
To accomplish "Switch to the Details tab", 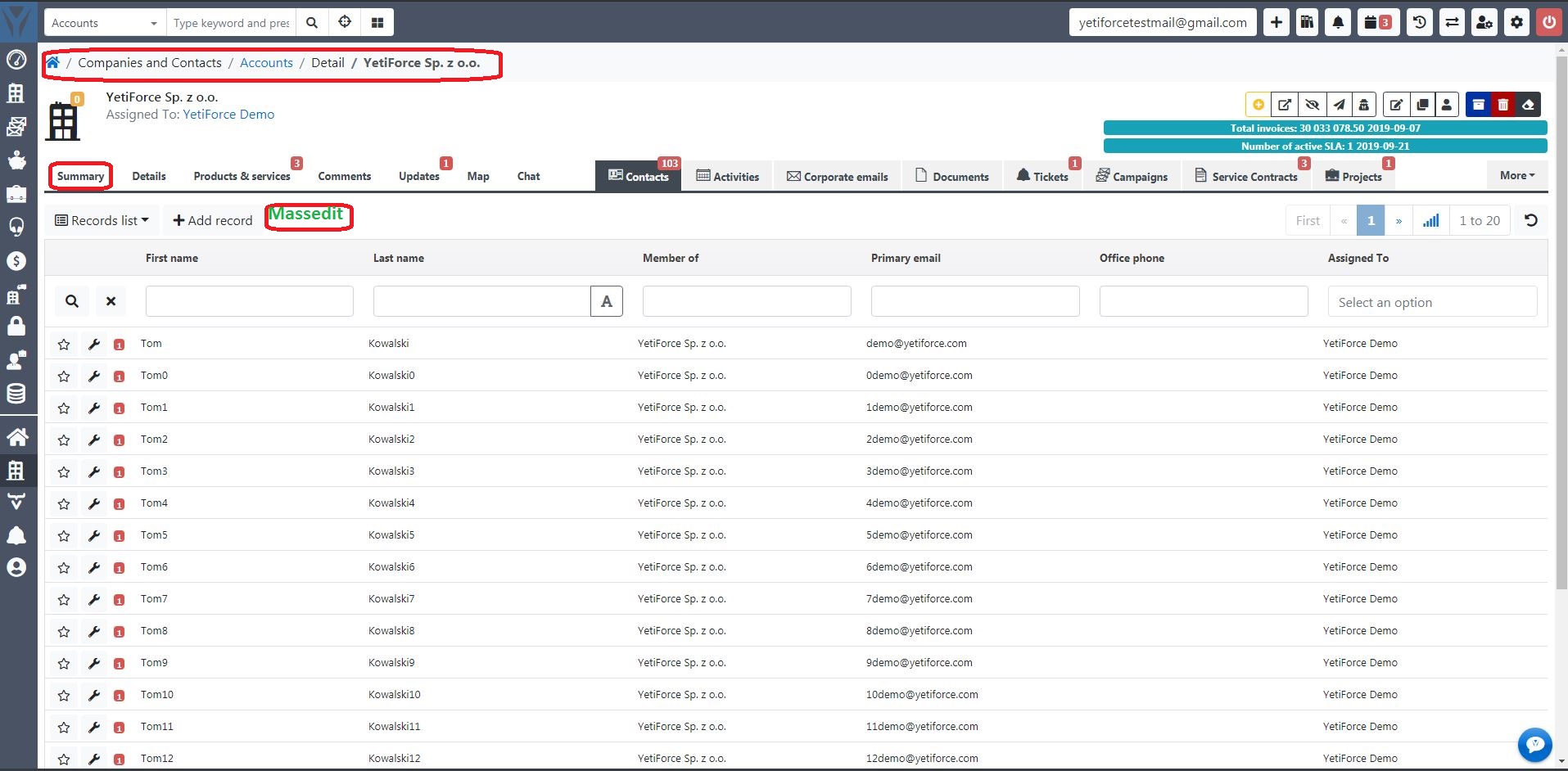I will point(148,176).
